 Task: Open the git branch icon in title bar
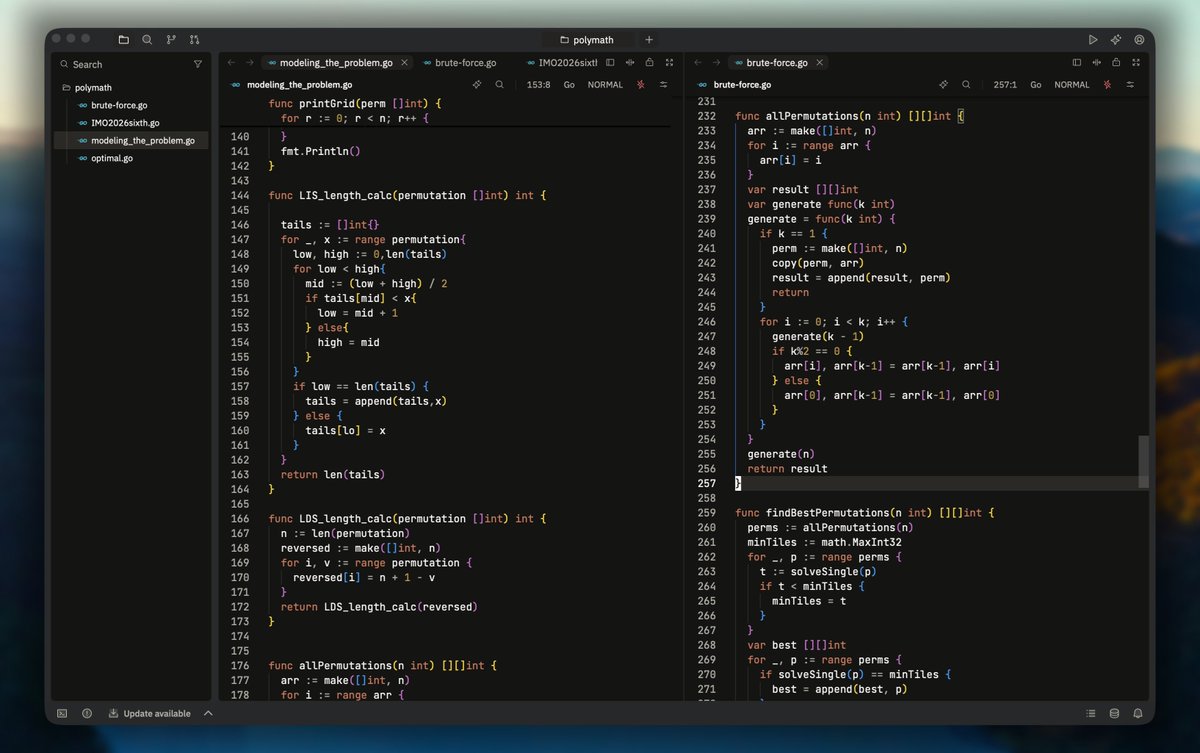(x=171, y=40)
